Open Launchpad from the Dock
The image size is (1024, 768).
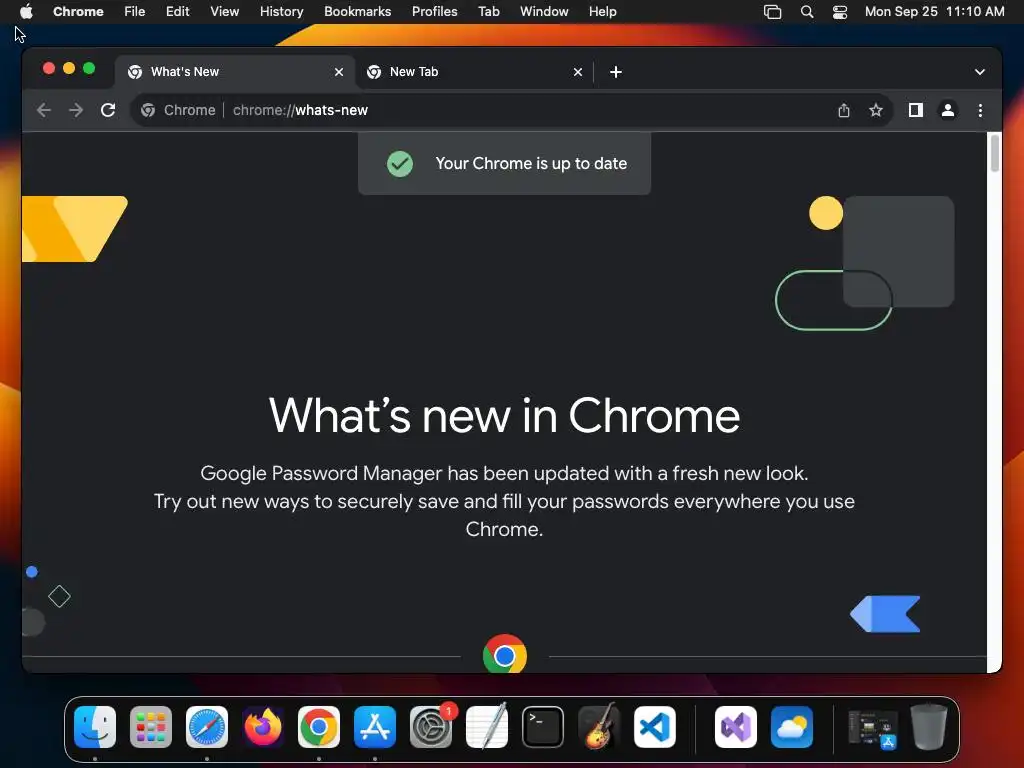click(151, 727)
